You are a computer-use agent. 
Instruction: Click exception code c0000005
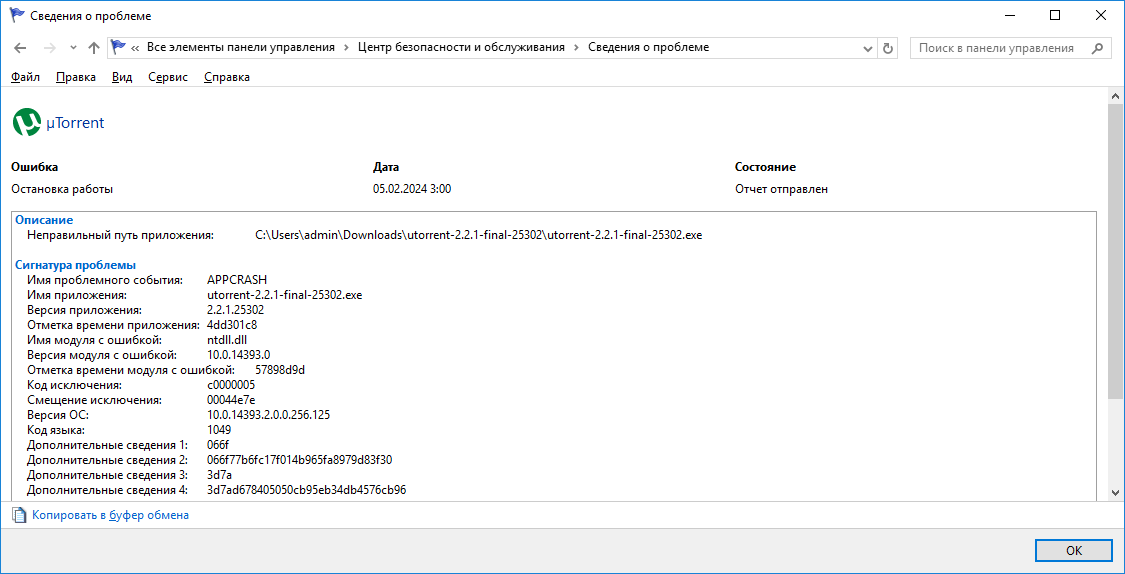pos(230,385)
